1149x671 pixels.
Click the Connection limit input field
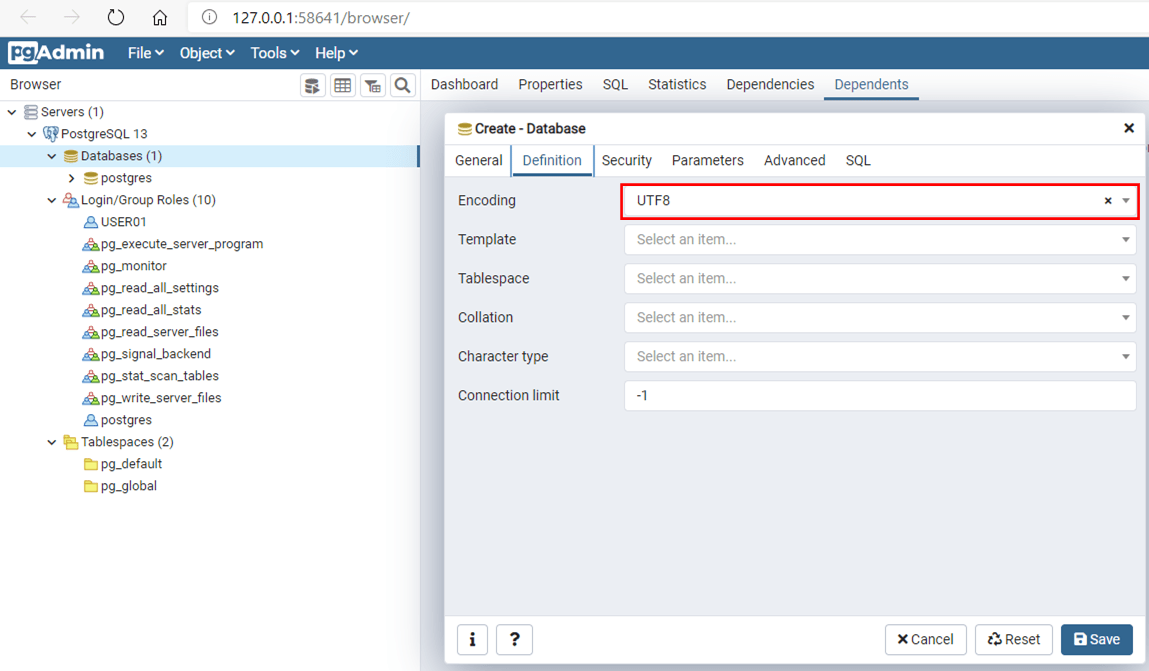pyautogui.click(x=879, y=396)
